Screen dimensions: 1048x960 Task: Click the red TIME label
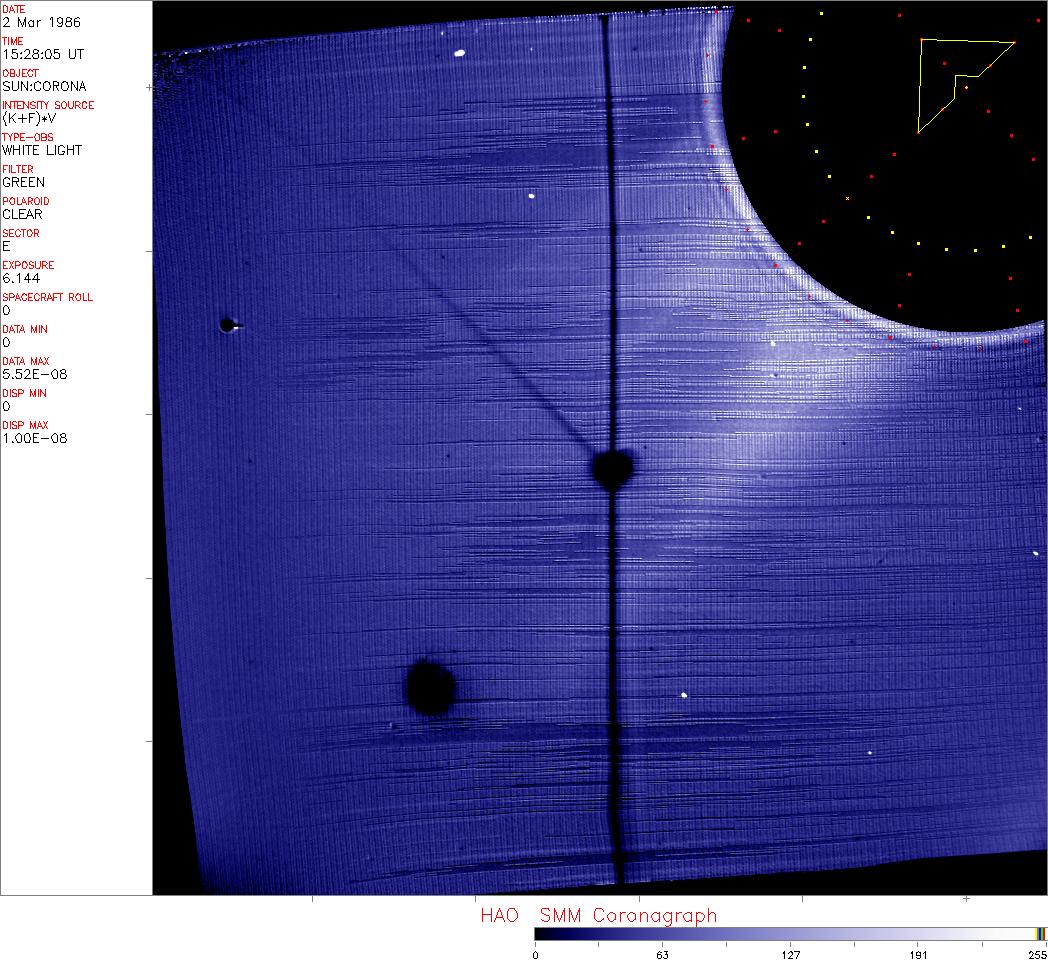[13, 41]
